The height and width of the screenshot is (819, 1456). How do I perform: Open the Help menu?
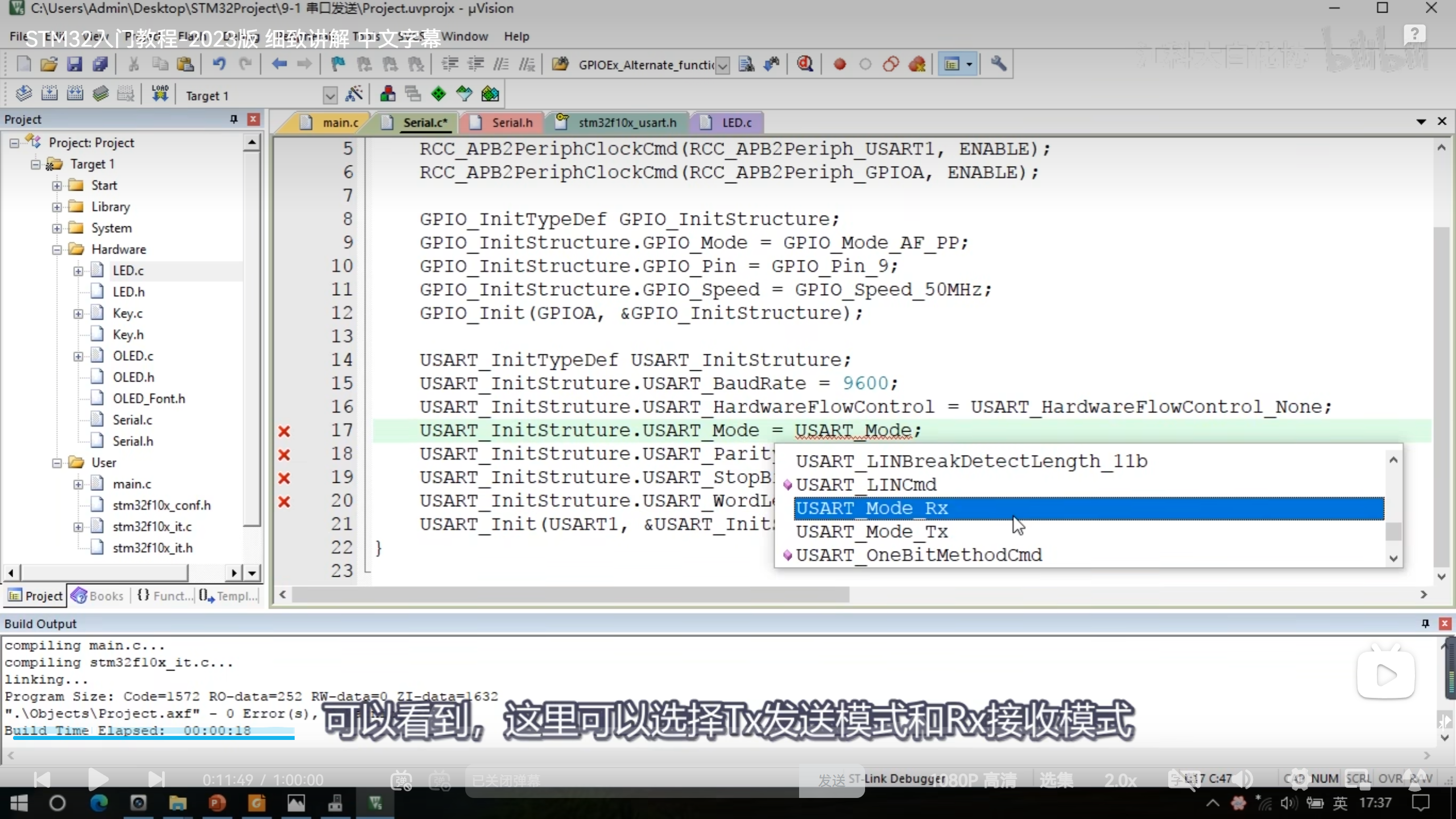[x=516, y=36]
